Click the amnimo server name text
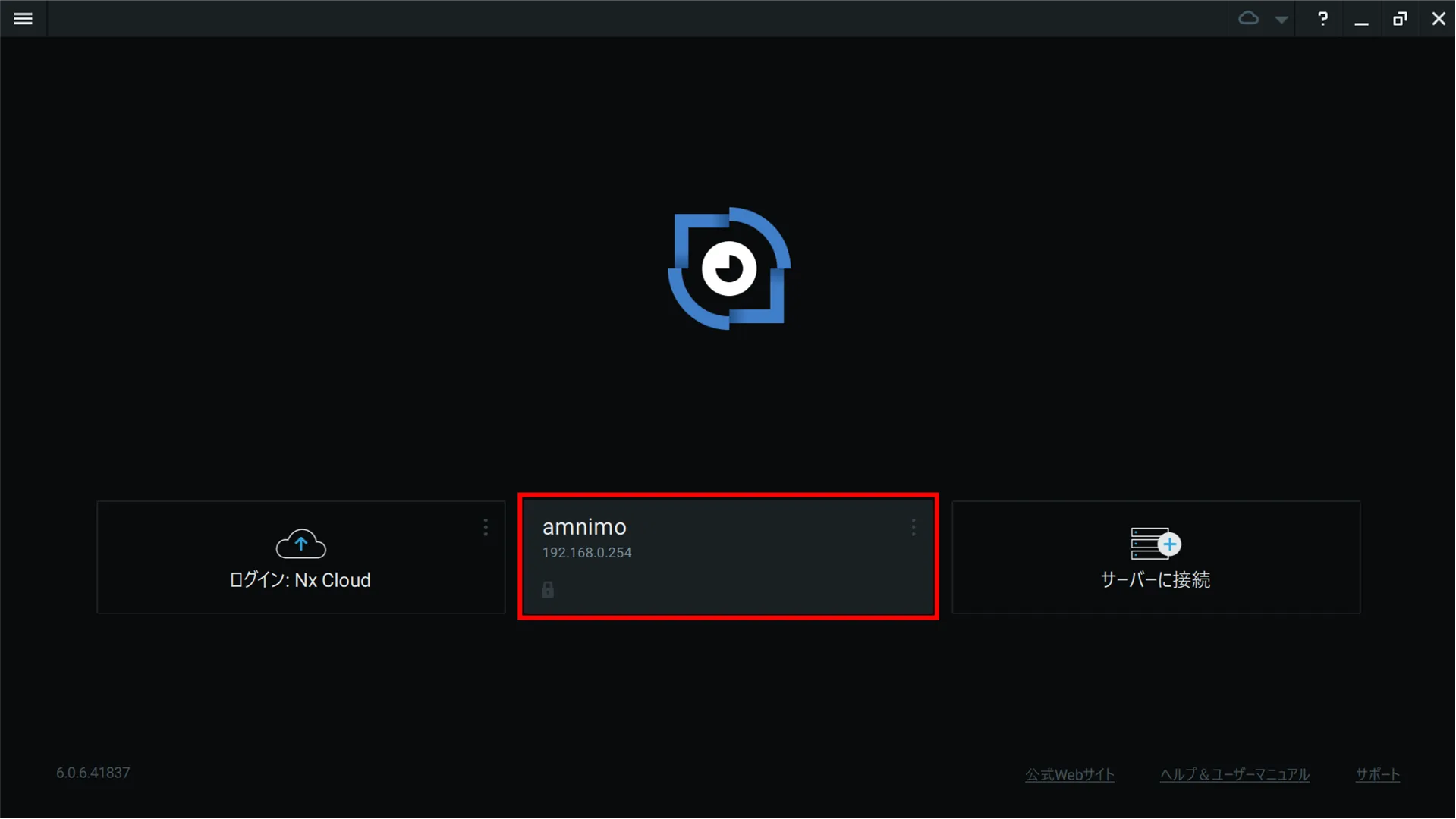 [584, 527]
